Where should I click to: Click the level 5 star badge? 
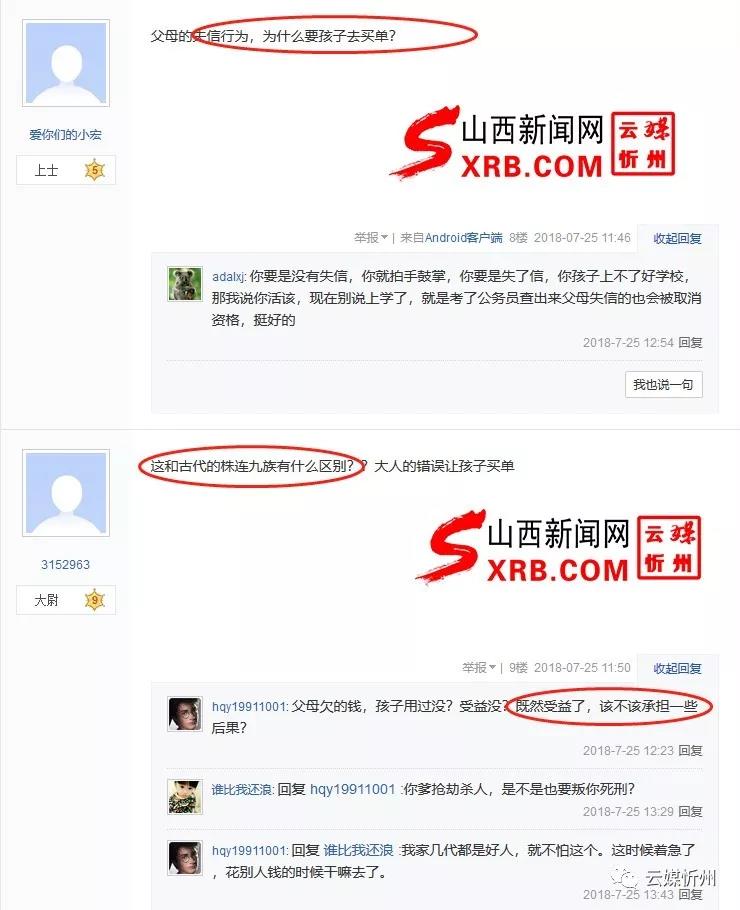pos(95,170)
